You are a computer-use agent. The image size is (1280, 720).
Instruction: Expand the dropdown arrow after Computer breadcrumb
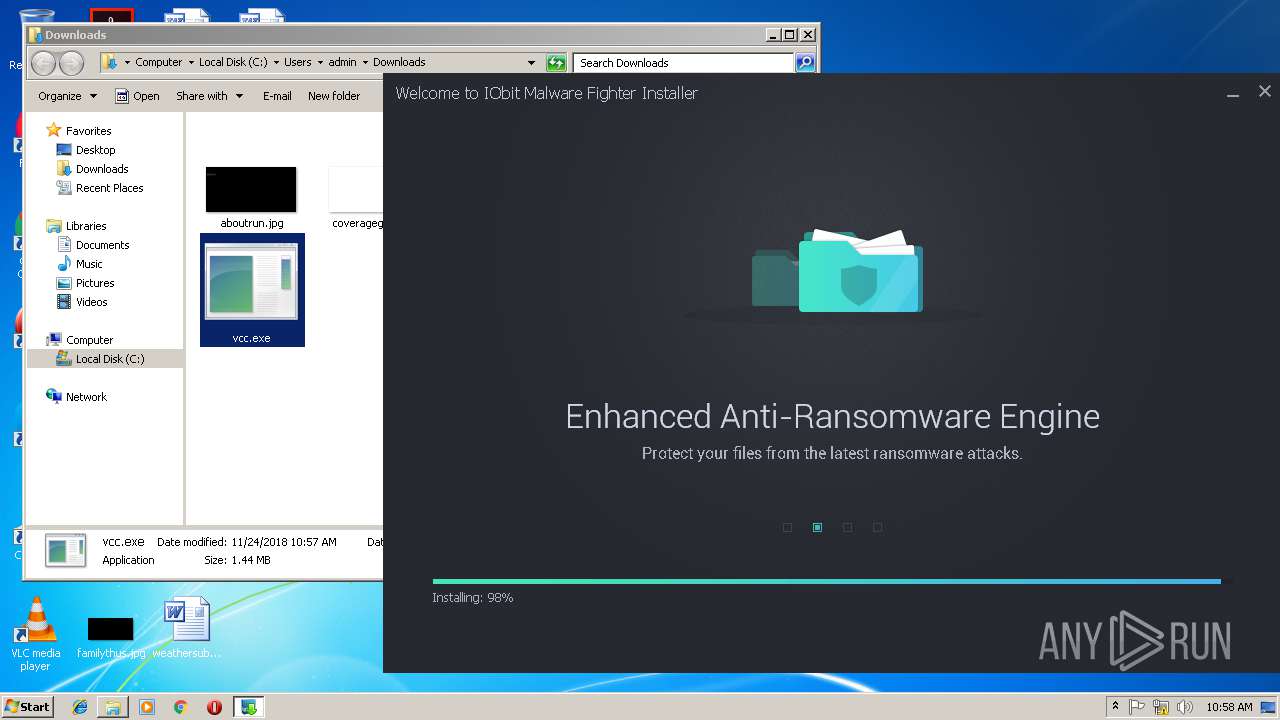click(x=190, y=62)
